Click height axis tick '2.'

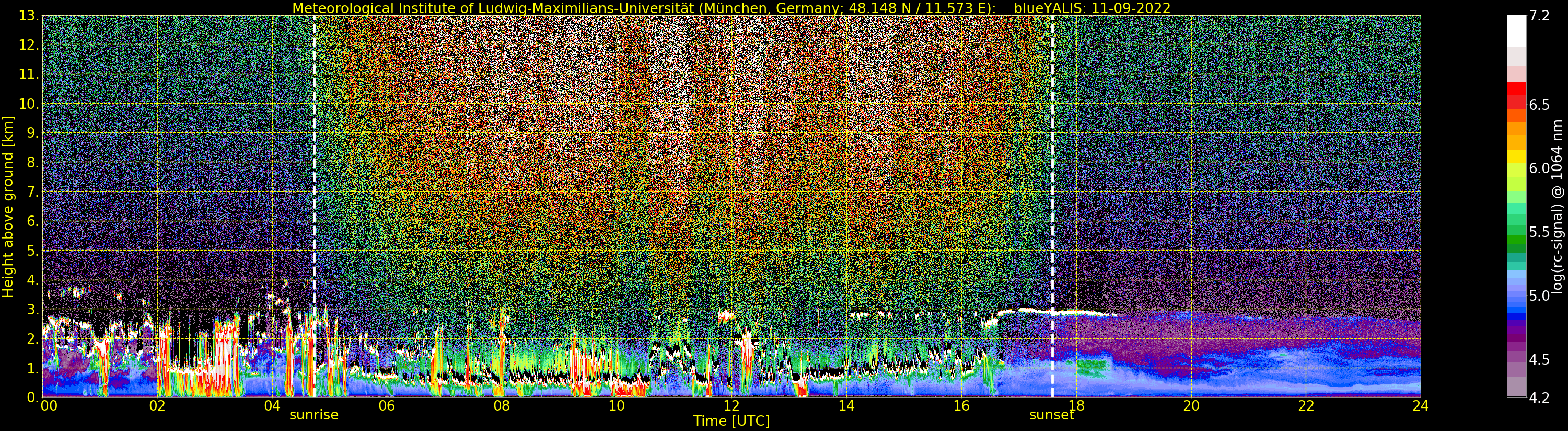pyautogui.click(x=33, y=339)
